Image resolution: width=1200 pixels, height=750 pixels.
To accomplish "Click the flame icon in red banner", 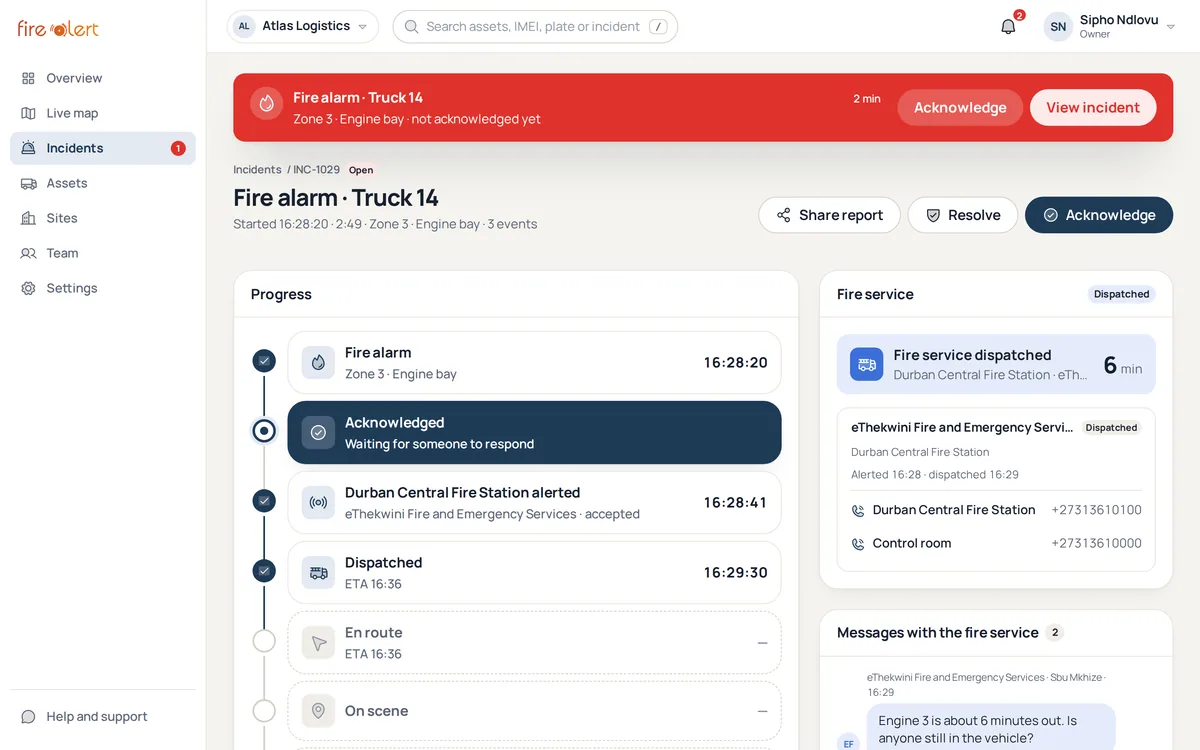I will pyautogui.click(x=267, y=103).
